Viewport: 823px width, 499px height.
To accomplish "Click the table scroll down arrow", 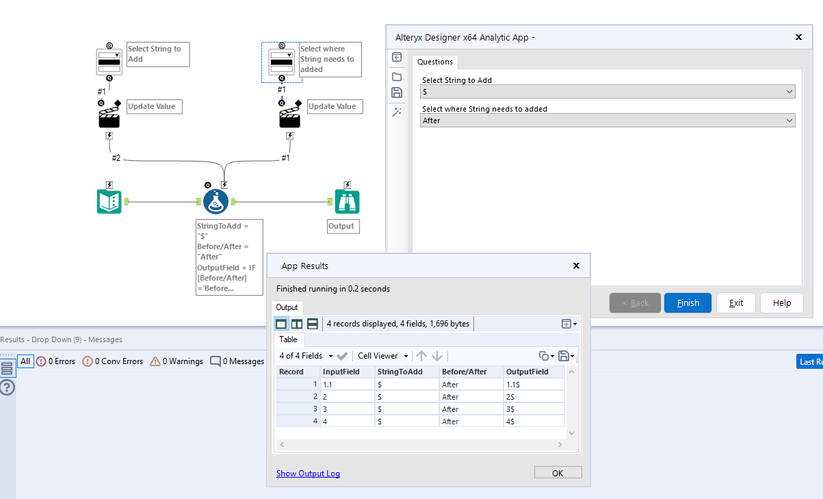I will tap(572, 433).
